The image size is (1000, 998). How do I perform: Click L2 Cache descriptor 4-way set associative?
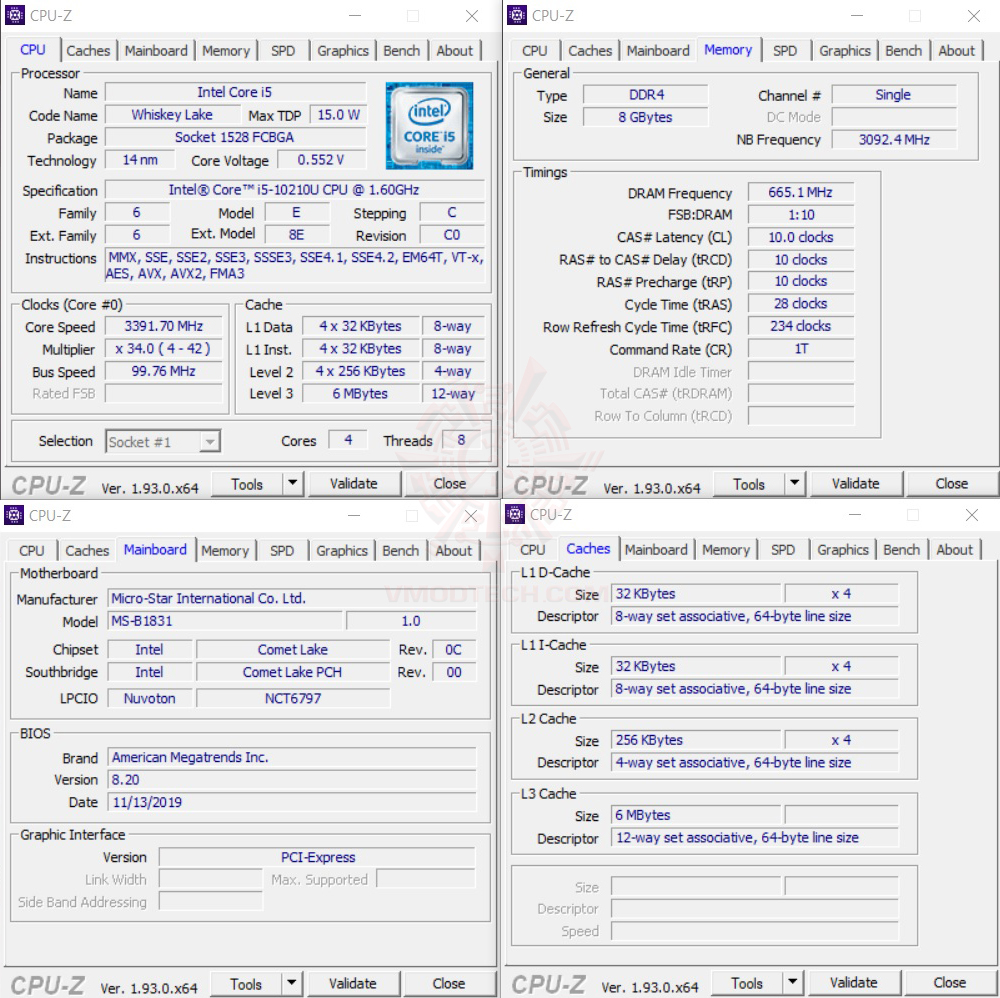(754, 762)
